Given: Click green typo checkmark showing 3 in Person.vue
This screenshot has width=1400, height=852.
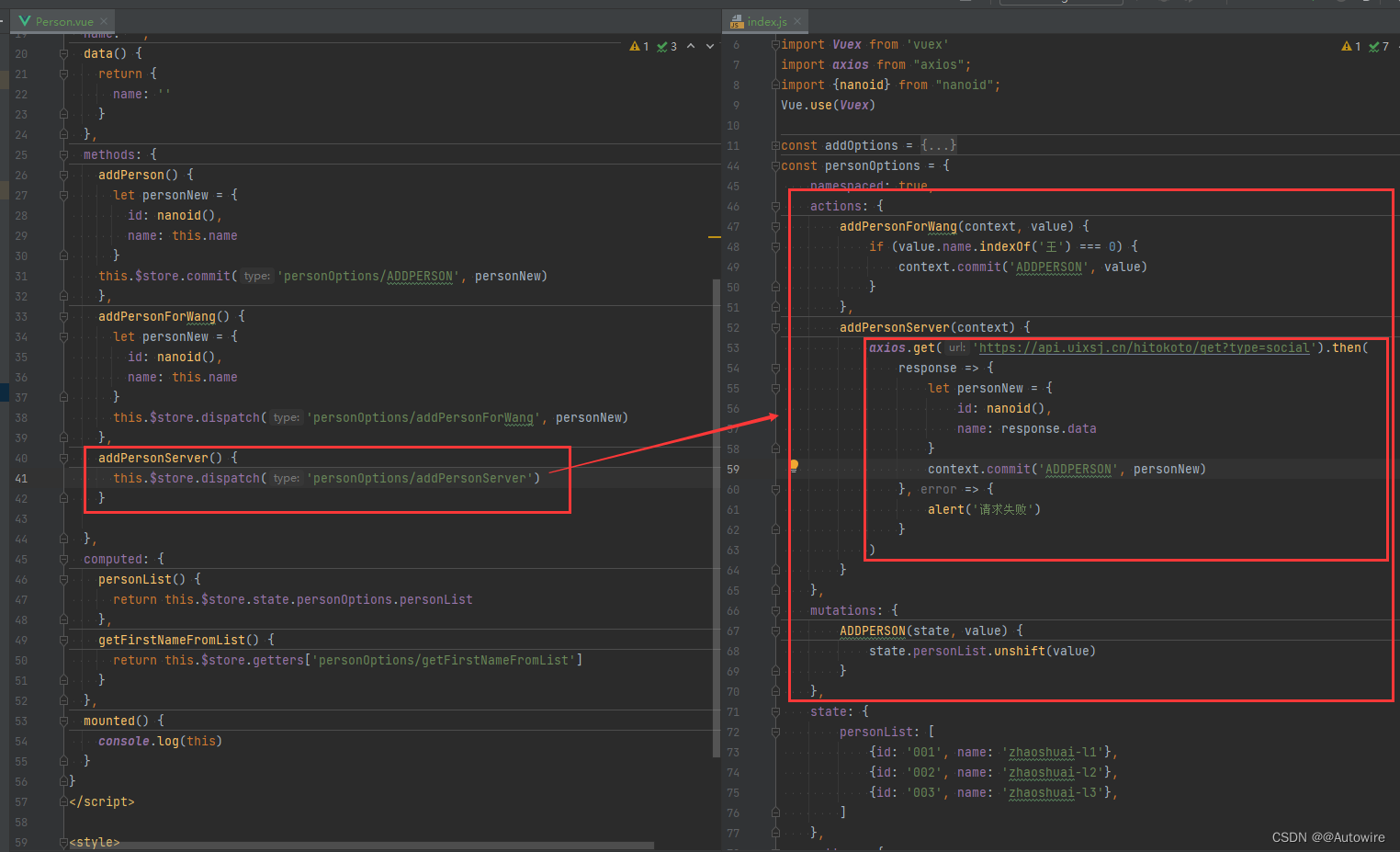Looking at the screenshot, I should click(667, 46).
